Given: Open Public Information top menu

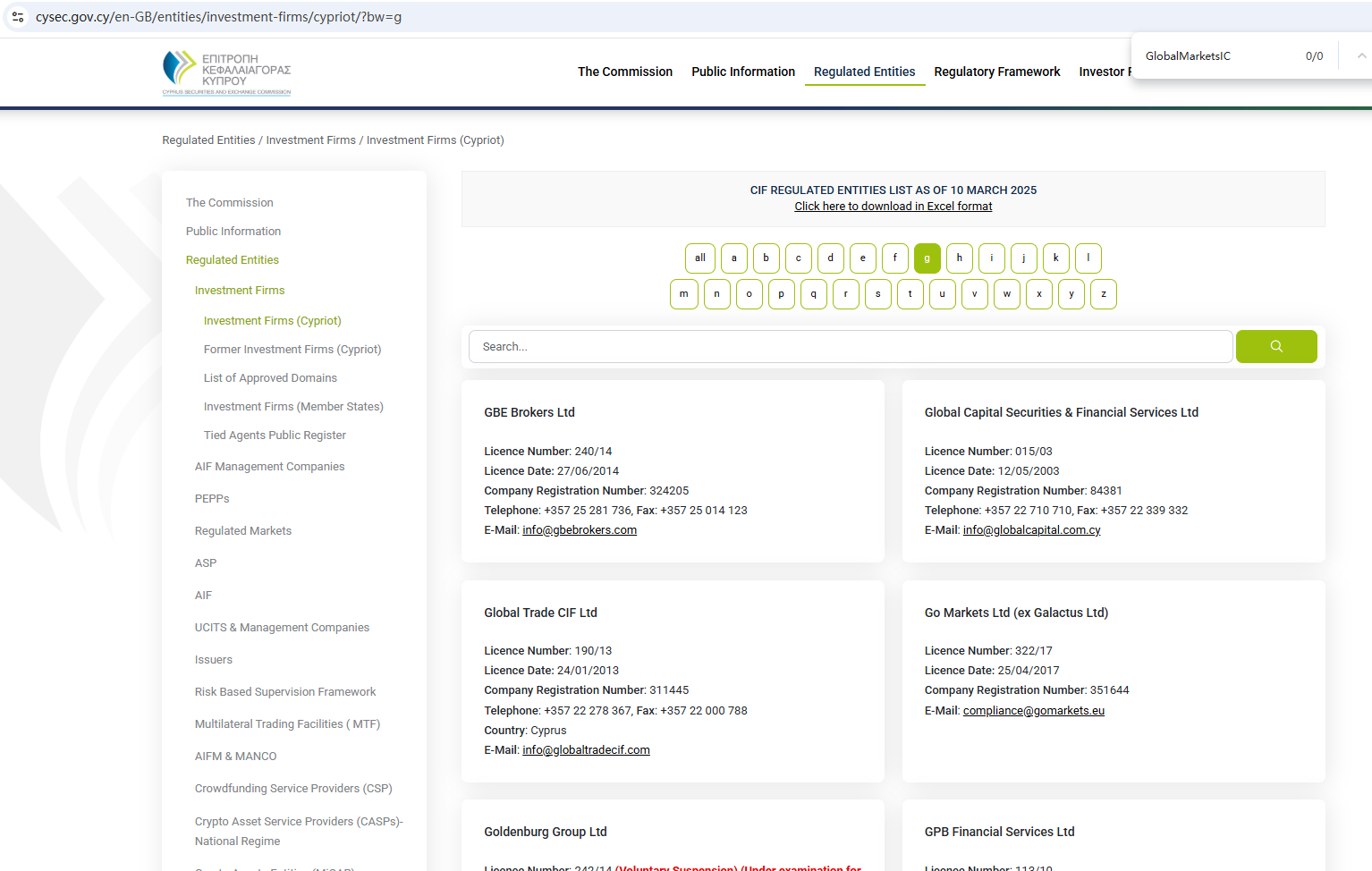Looking at the screenshot, I should point(742,72).
